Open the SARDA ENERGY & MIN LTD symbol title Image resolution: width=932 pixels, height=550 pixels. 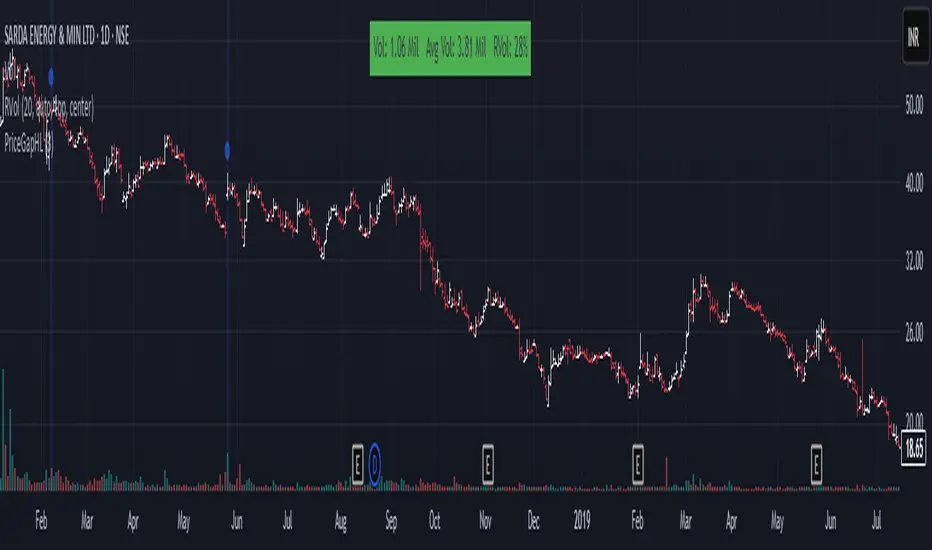67,36
